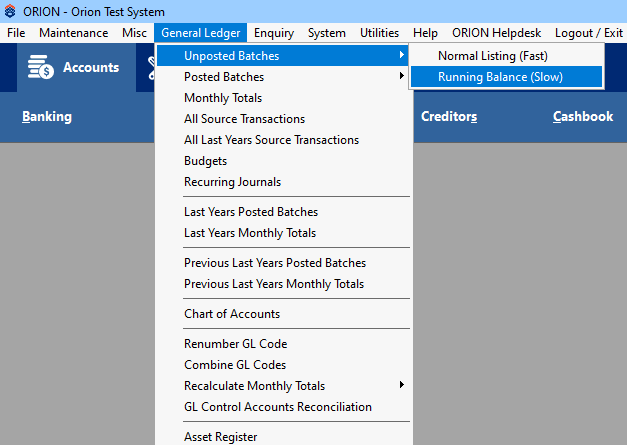Click the Logout / Exit menu item
Image resolution: width=627 pixels, height=445 pixels.
(x=589, y=33)
